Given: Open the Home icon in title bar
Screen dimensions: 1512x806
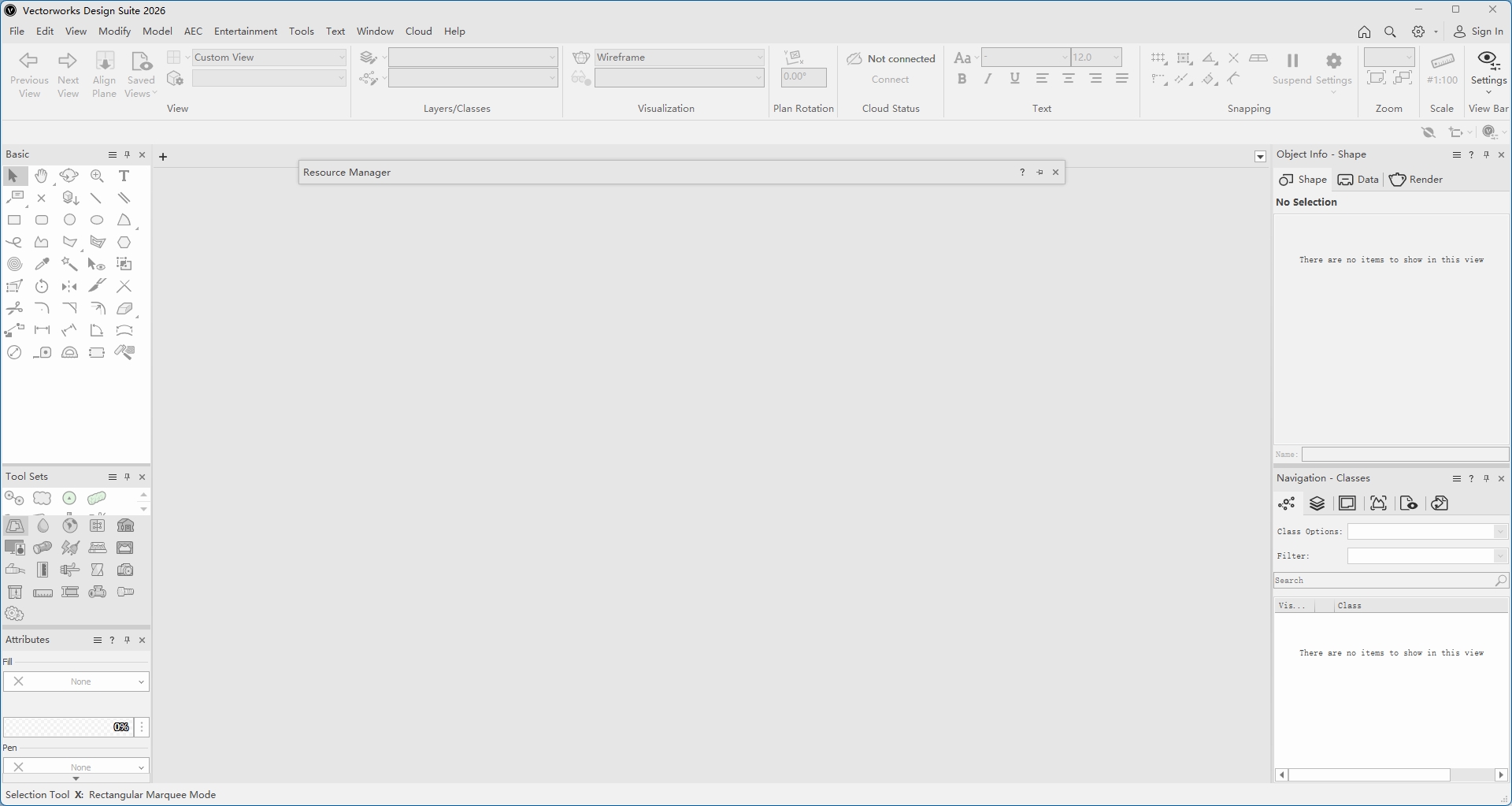Looking at the screenshot, I should tap(1364, 32).
